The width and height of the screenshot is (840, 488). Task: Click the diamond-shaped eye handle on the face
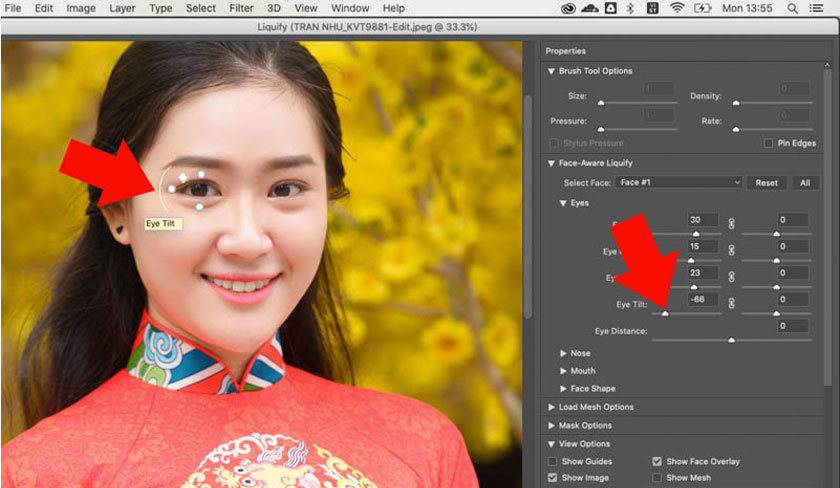click(x=183, y=177)
